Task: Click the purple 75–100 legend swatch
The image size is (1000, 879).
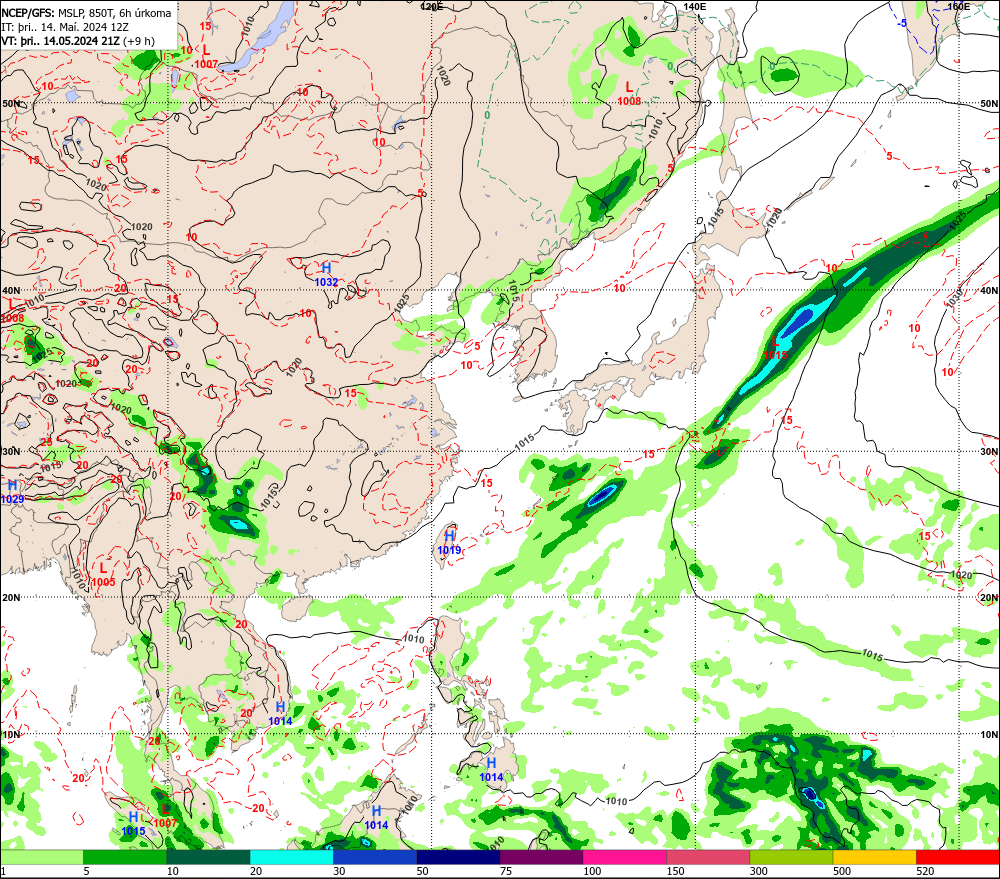Action: tap(541, 857)
